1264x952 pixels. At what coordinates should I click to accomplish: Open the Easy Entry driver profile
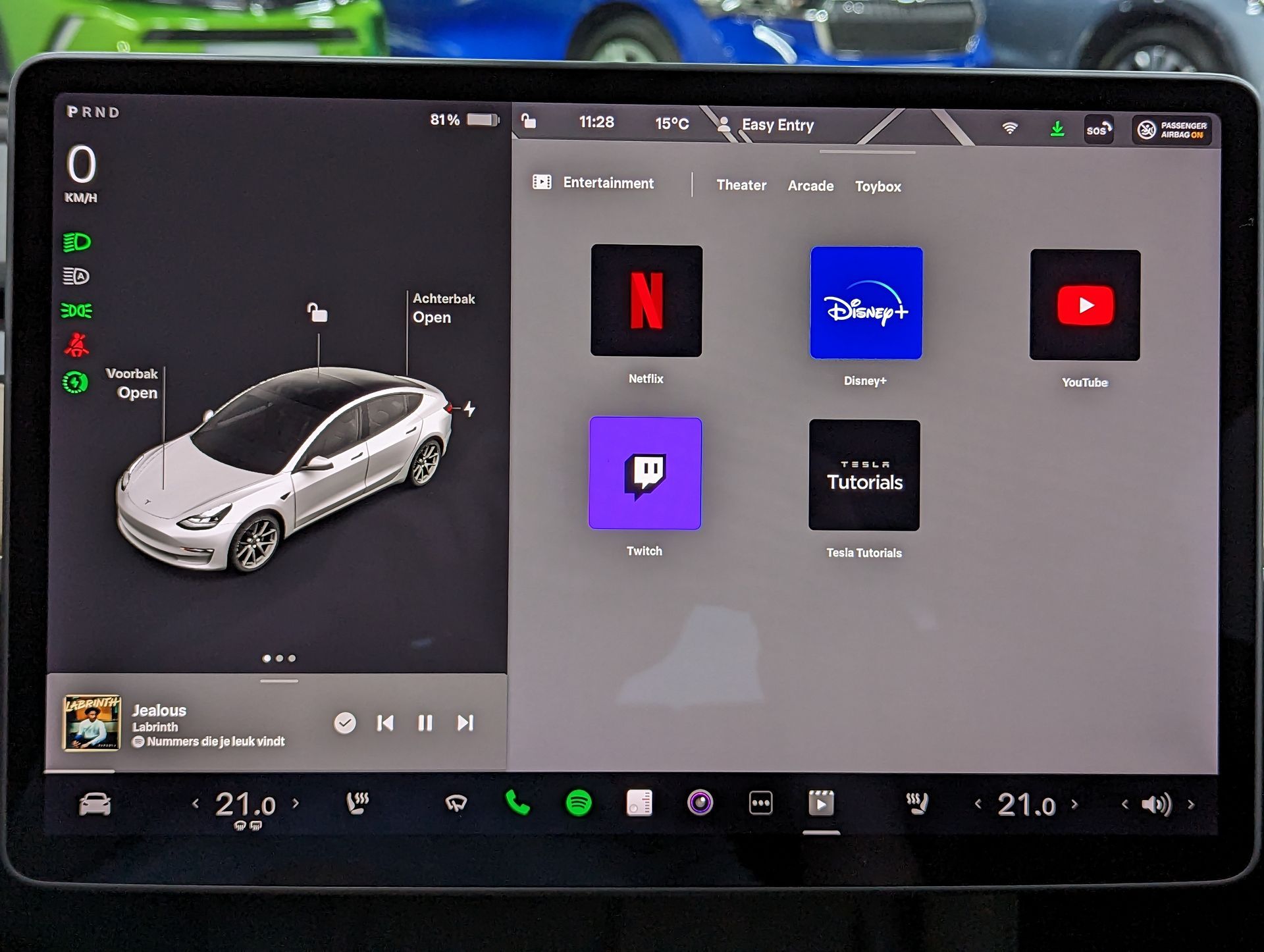point(766,124)
